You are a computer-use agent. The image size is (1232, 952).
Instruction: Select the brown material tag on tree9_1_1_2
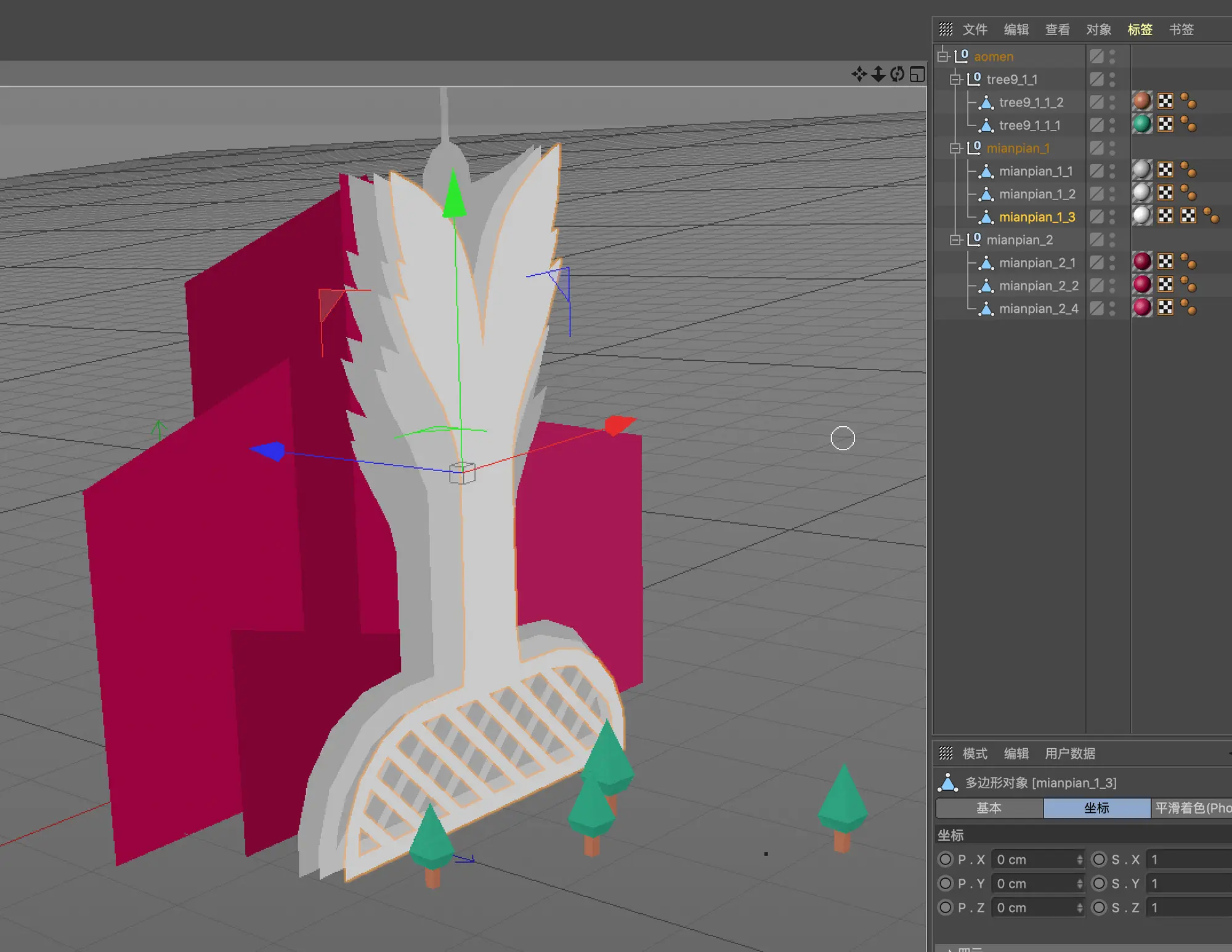pyautogui.click(x=1141, y=101)
